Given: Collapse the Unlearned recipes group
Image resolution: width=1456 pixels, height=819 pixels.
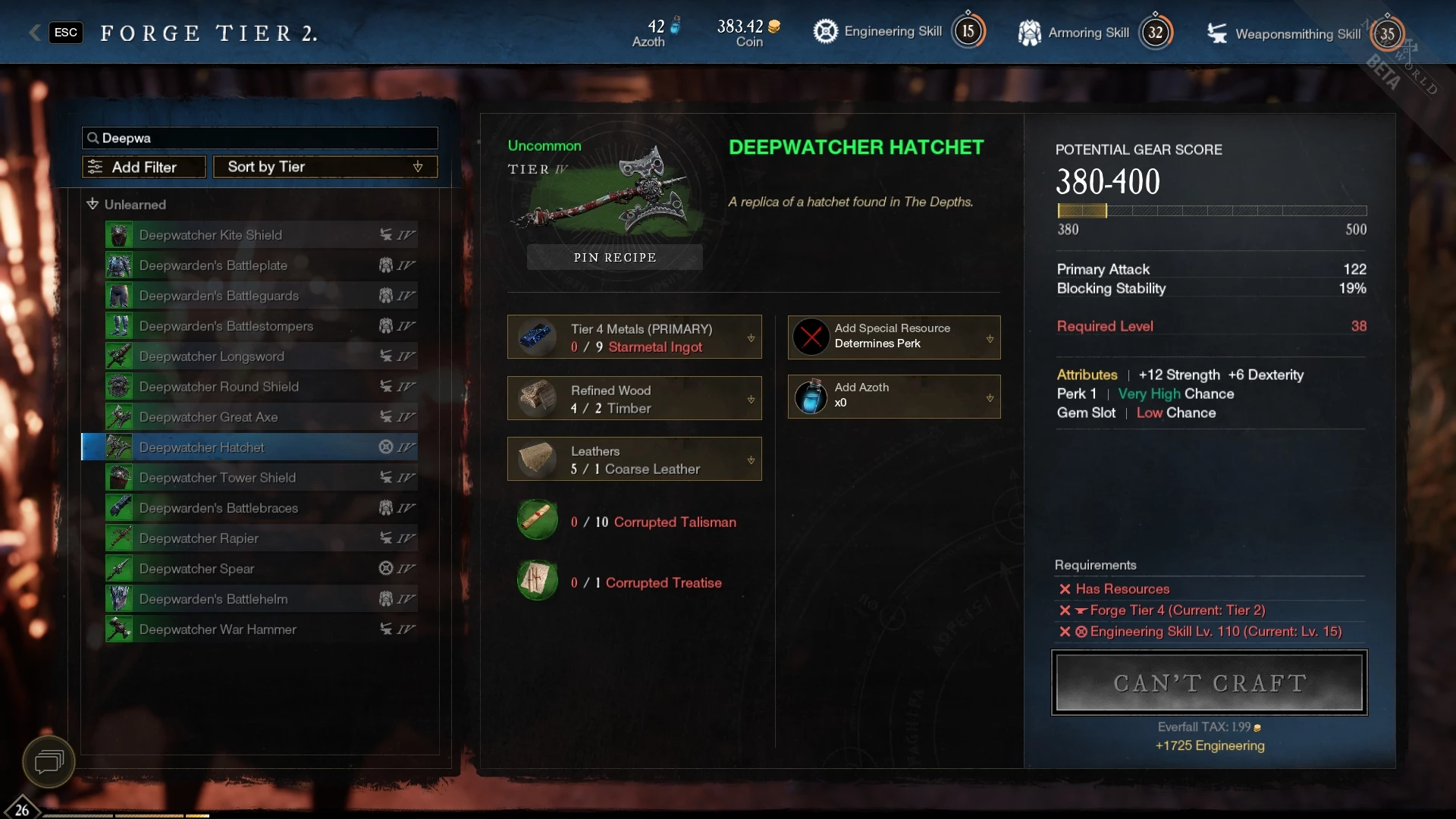Looking at the screenshot, I should pyautogui.click(x=93, y=204).
